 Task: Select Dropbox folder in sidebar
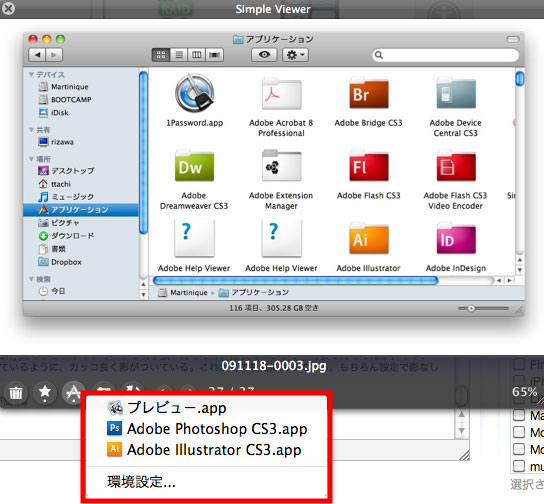pos(81,262)
